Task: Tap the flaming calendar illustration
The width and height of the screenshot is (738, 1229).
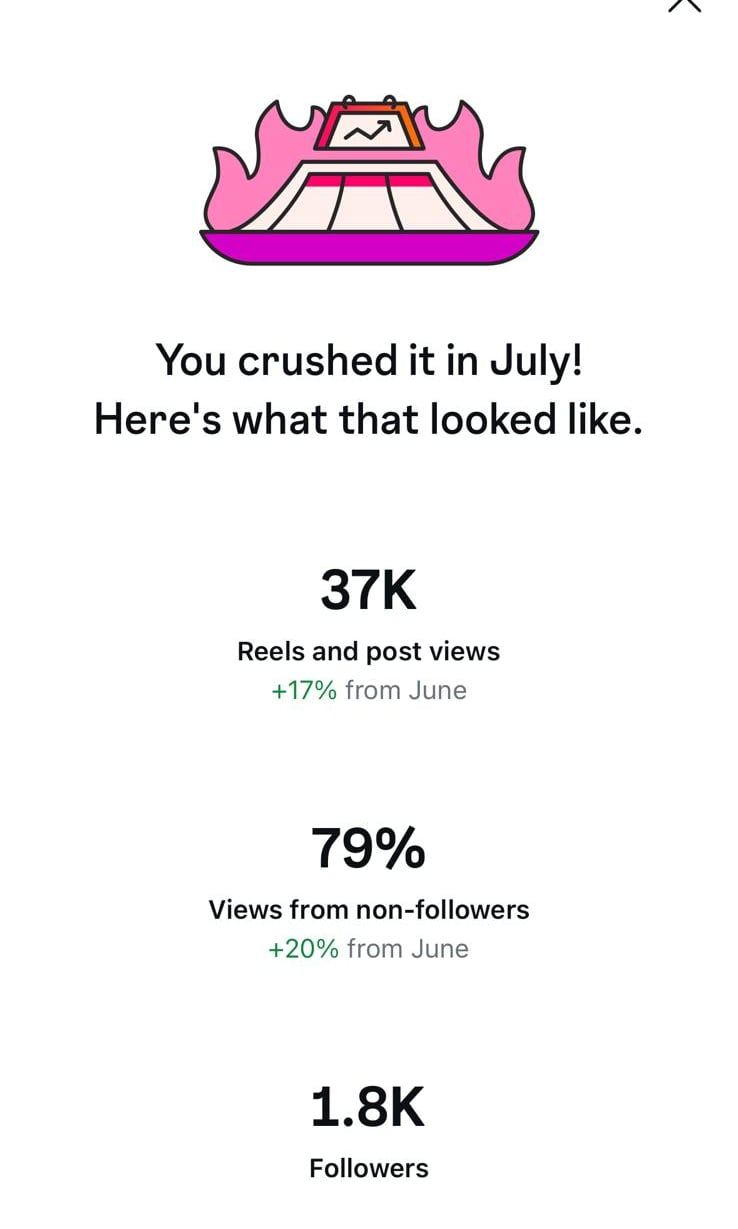Action: click(x=369, y=180)
